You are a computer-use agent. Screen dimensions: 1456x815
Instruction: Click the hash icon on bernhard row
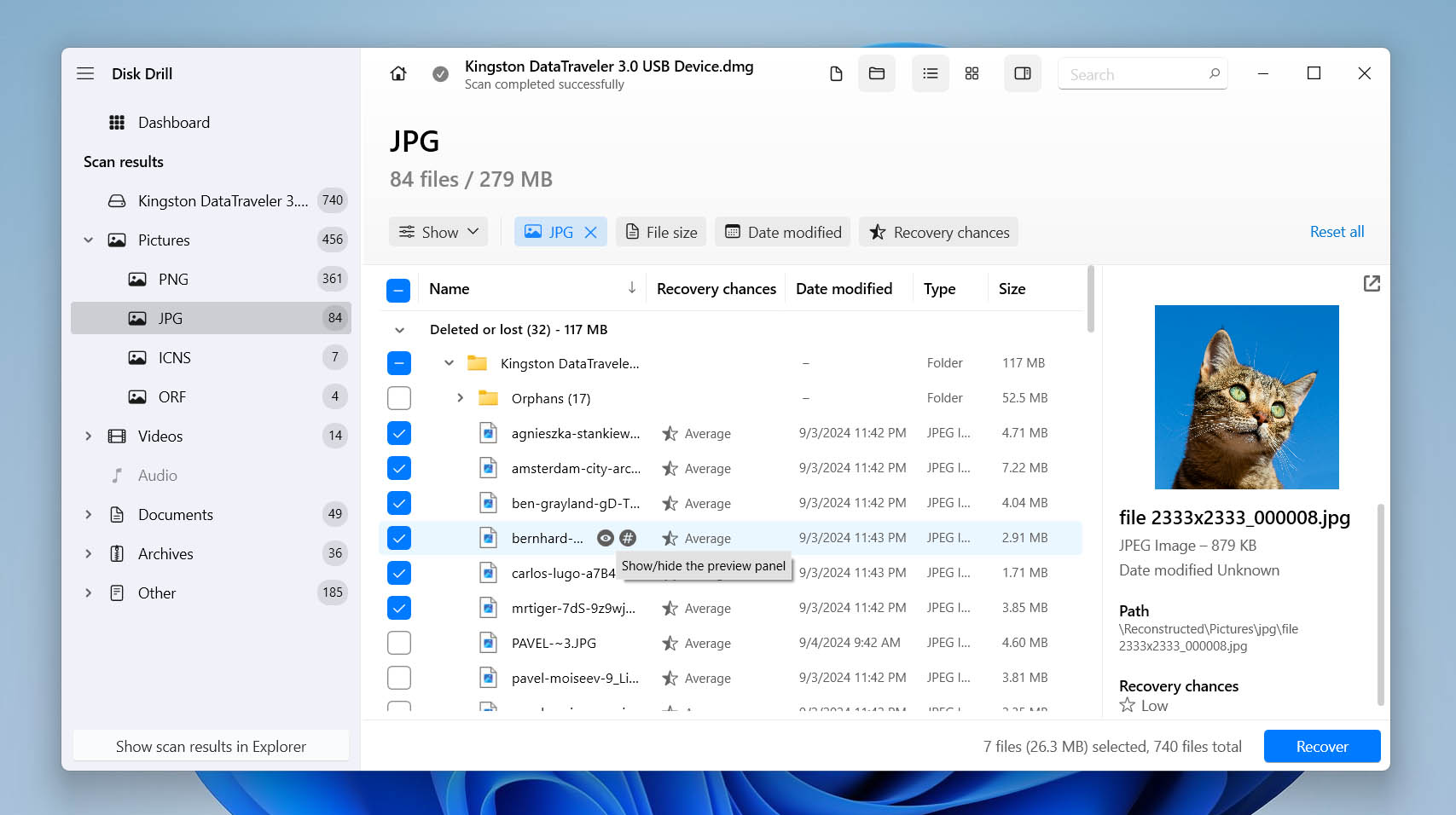point(628,538)
